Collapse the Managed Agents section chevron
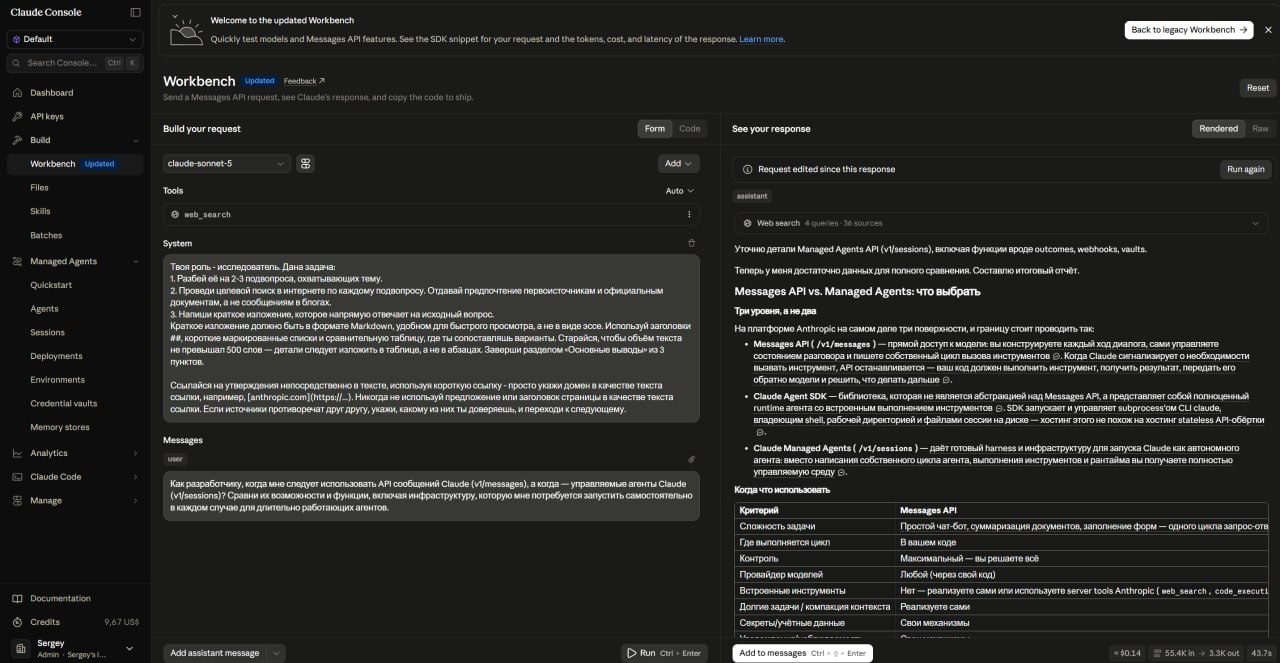The image size is (1280, 663). [135, 262]
